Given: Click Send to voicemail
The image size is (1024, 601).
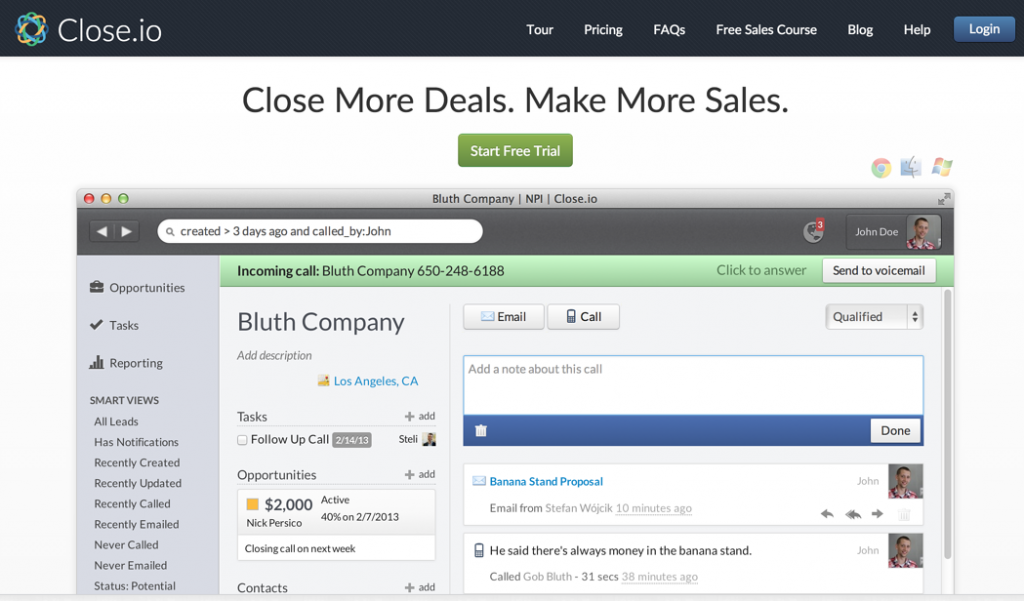Looking at the screenshot, I should [x=878, y=270].
